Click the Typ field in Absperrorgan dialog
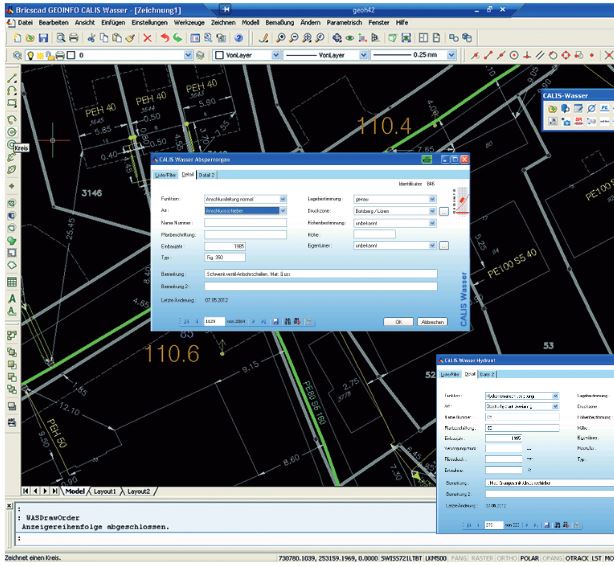This screenshot has height=566, width=614. tap(225, 257)
